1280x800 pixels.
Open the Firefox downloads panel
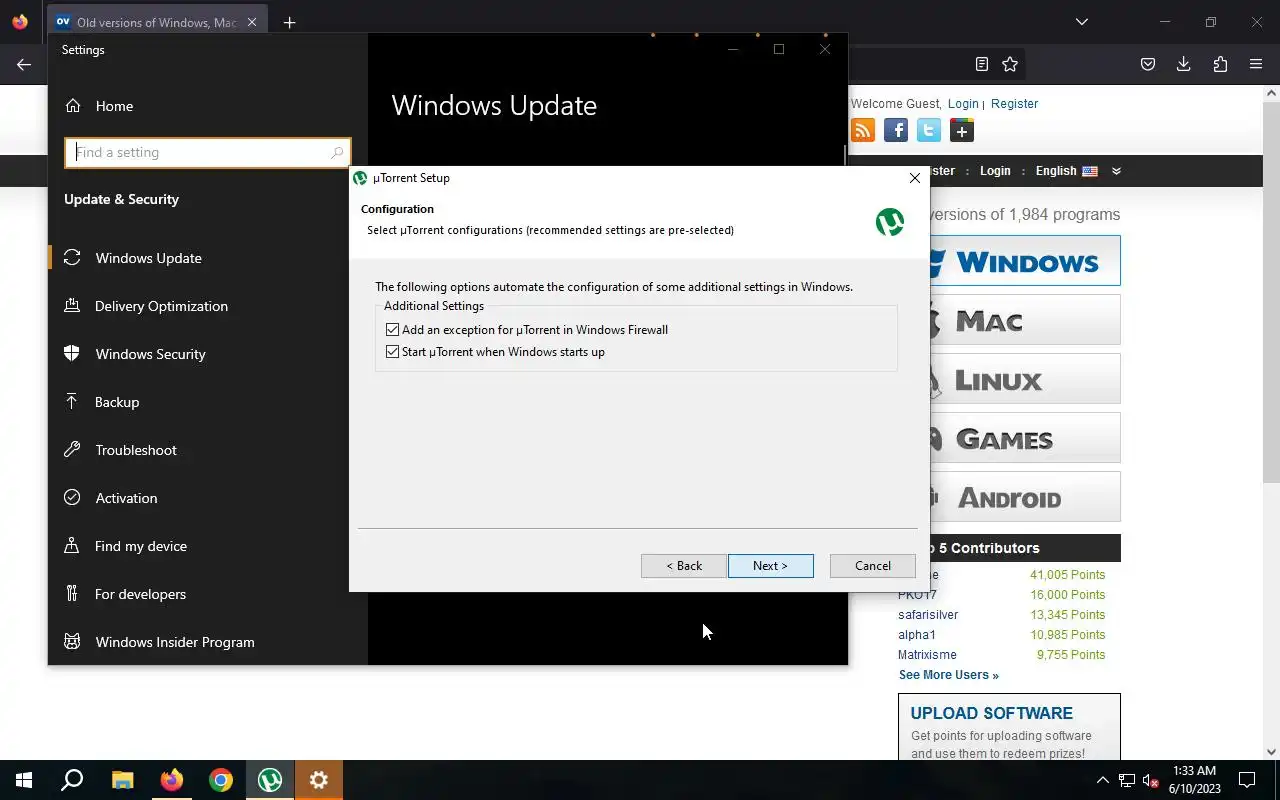click(1183, 64)
